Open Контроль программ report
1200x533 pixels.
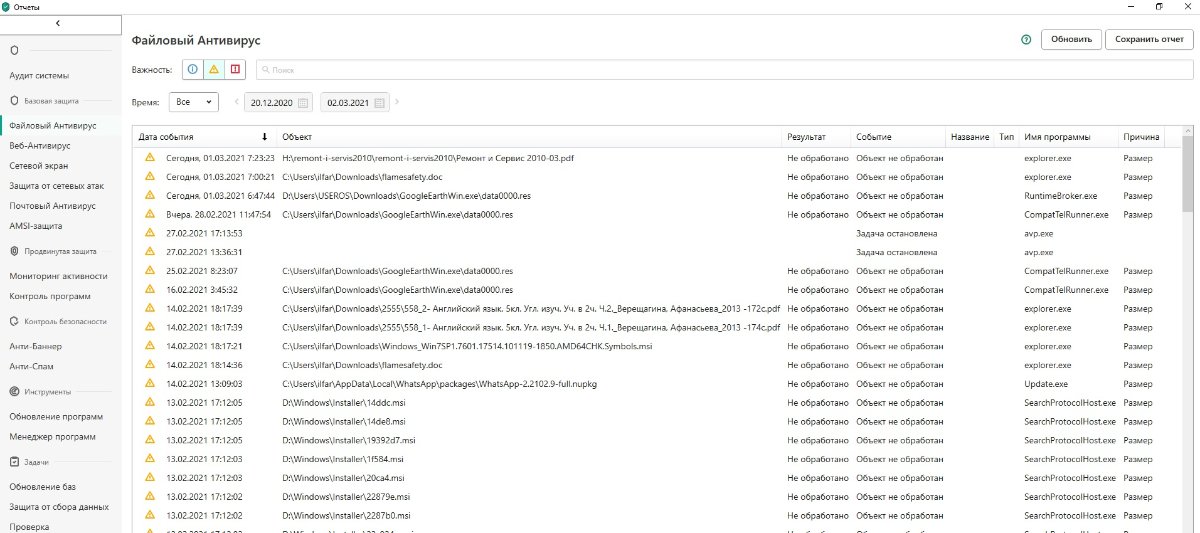point(50,296)
